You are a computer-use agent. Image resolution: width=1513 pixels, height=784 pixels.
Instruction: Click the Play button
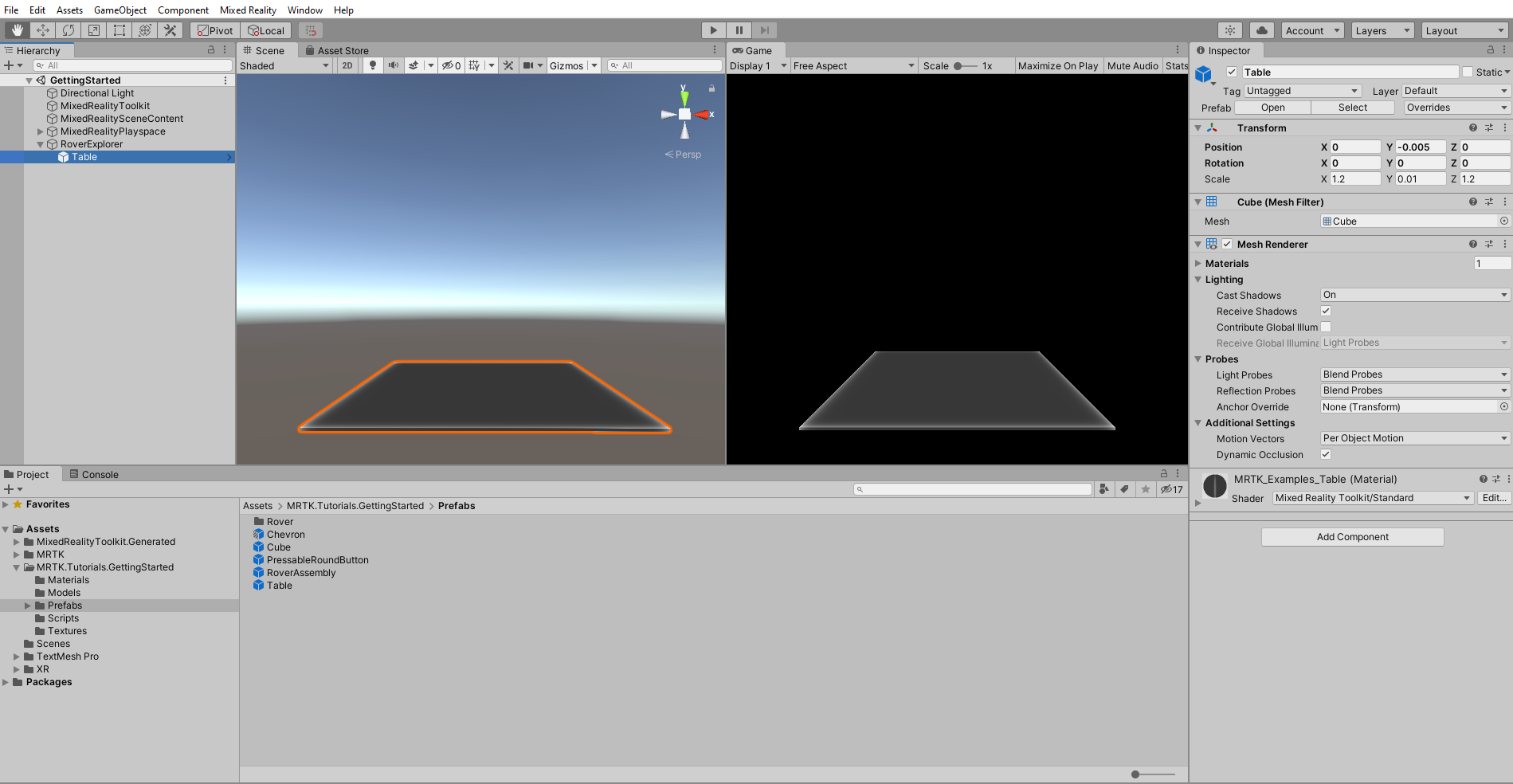pyautogui.click(x=714, y=30)
